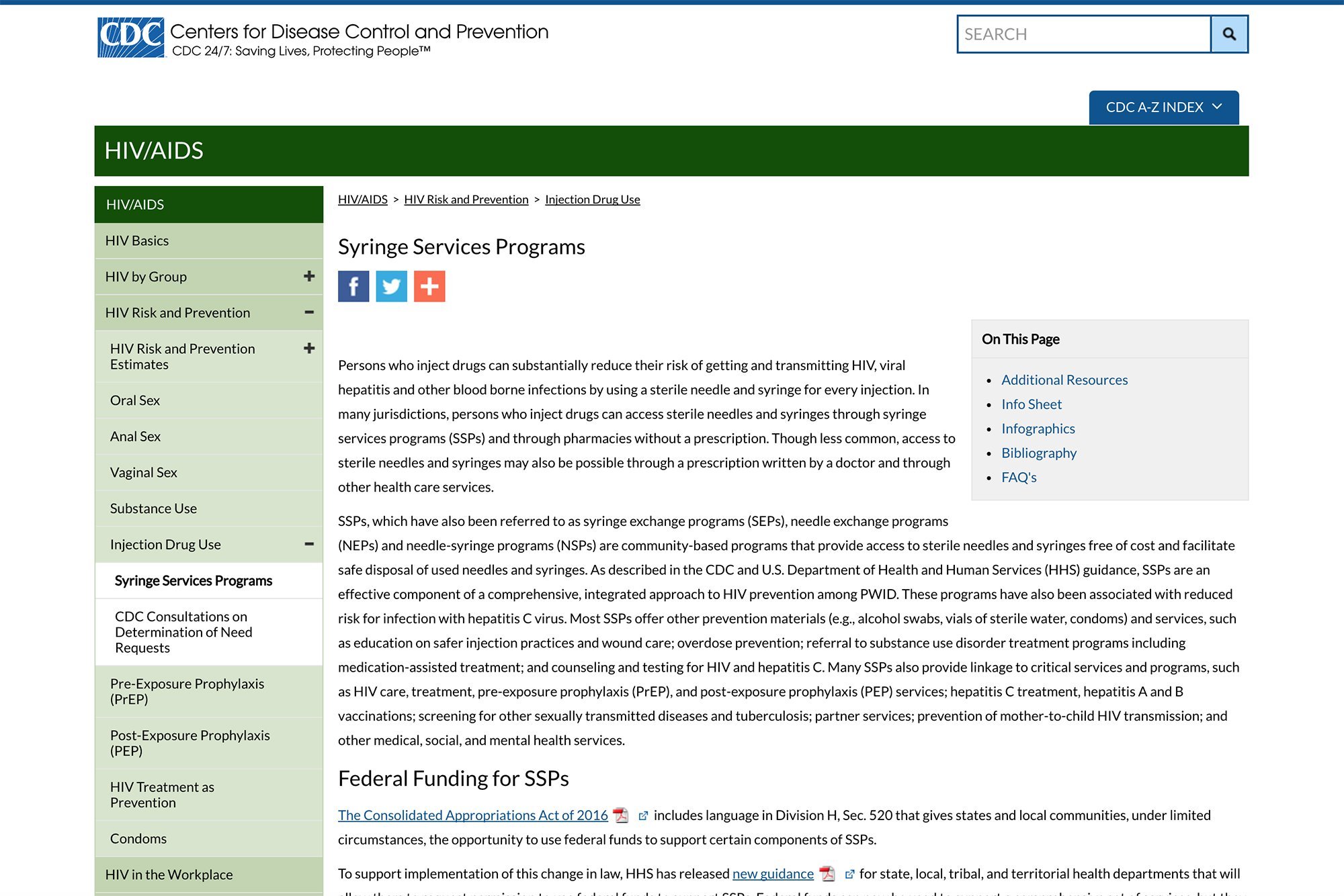
Task: Open HIV in the Workplace item
Action: tap(209, 875)
